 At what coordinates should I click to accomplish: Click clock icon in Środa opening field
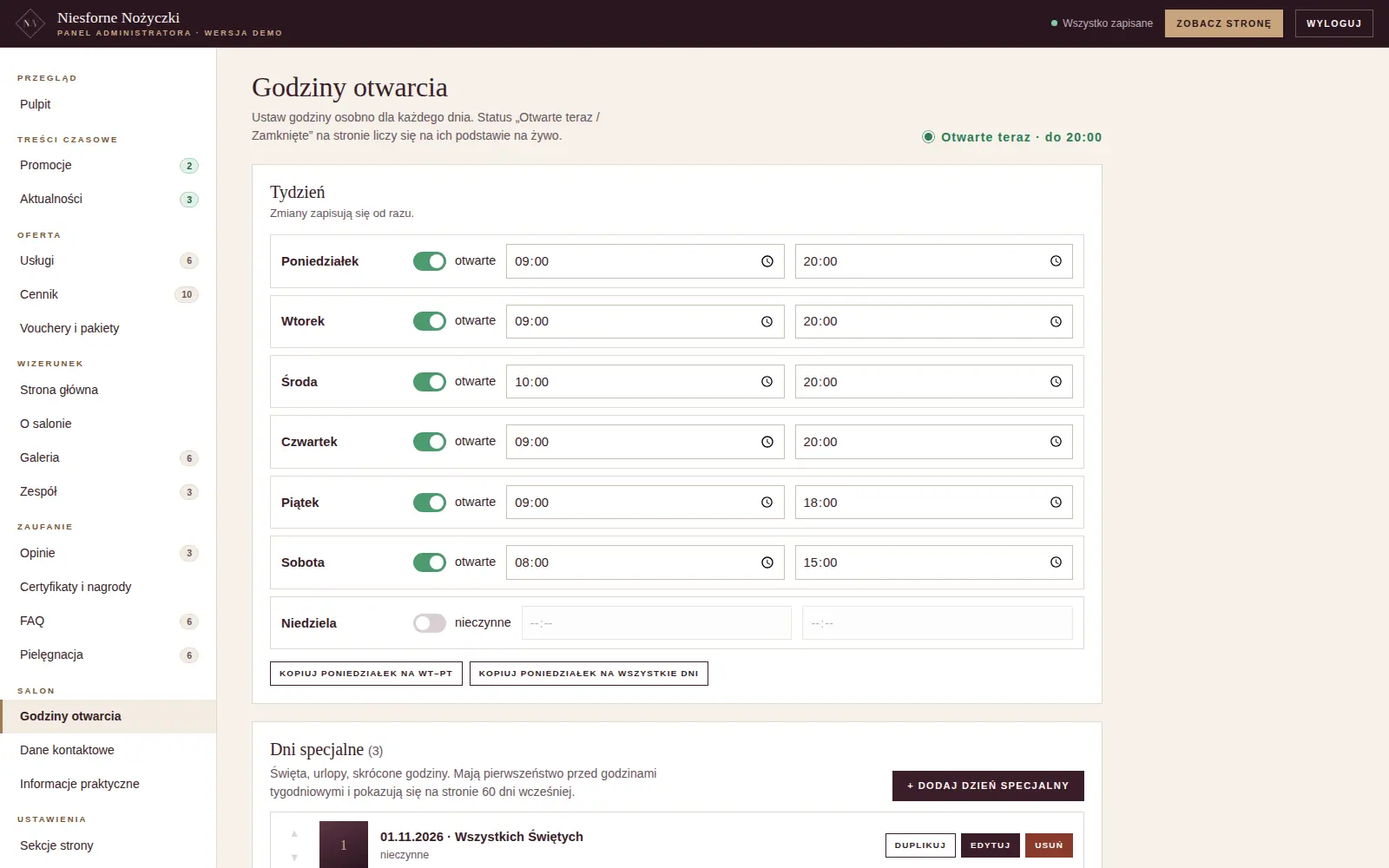coord(767,382)
